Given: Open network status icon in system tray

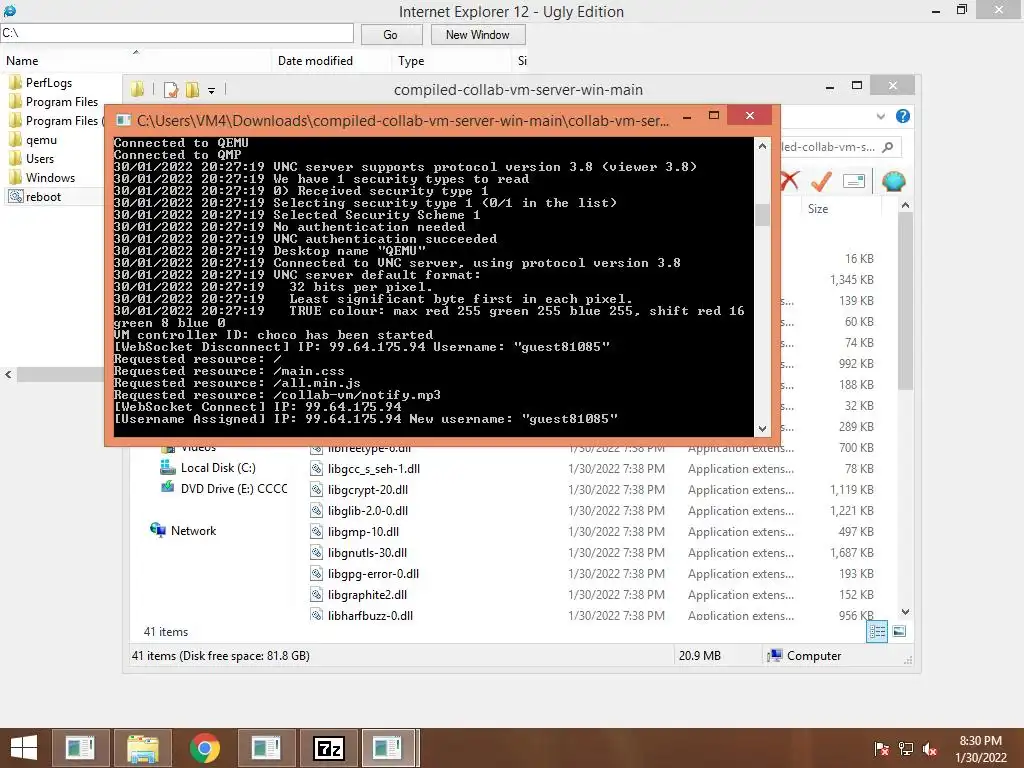Looking at the screenshot, I should pos(906,749).
